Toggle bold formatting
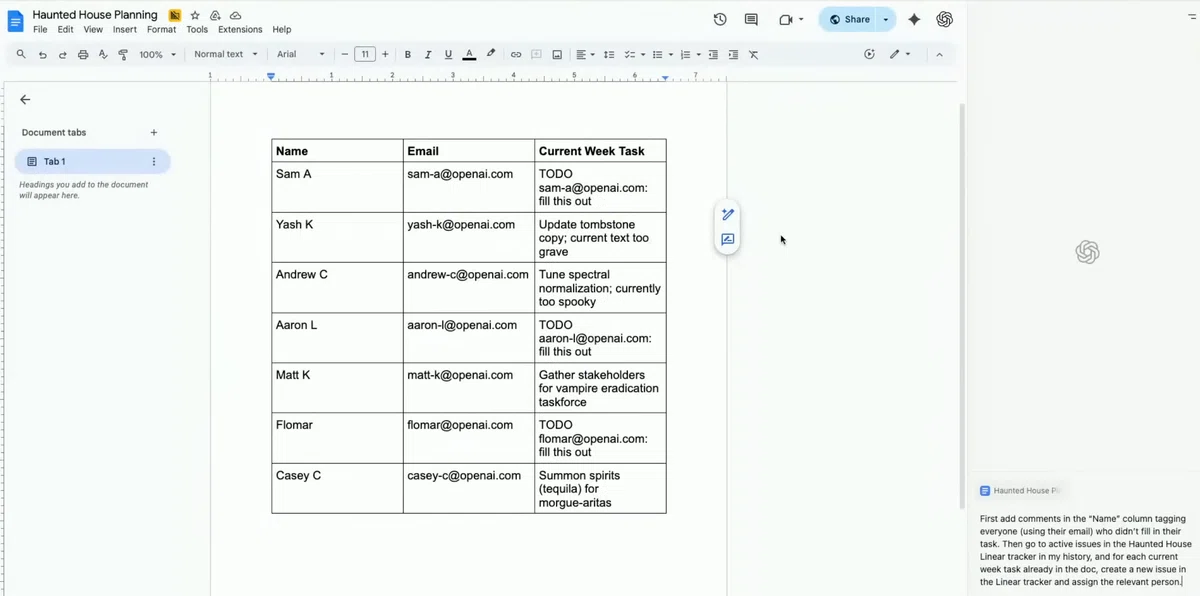1200x596 pixels. 408,55
